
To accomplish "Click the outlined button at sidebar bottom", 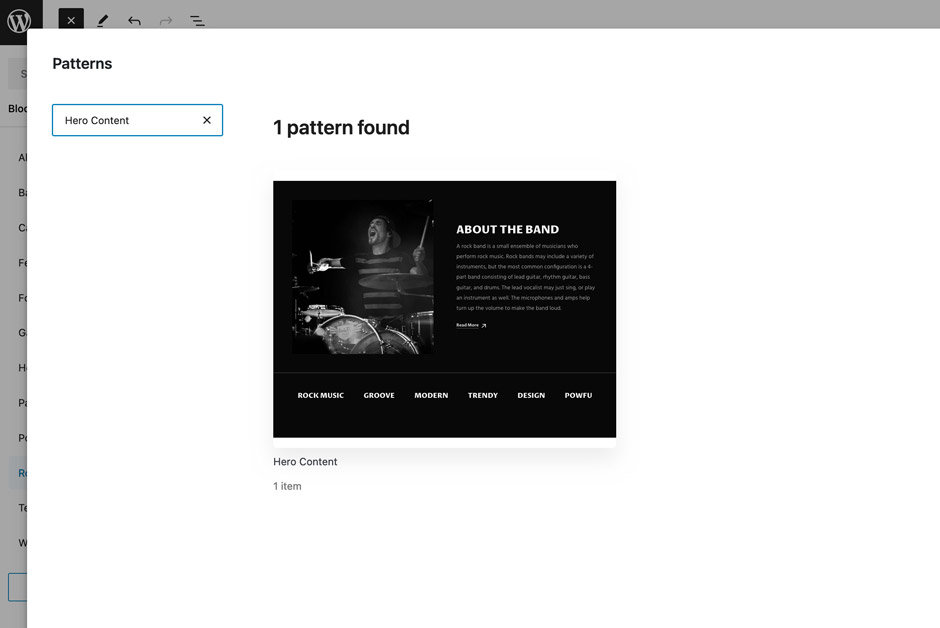I will click(x=17, y=586).
